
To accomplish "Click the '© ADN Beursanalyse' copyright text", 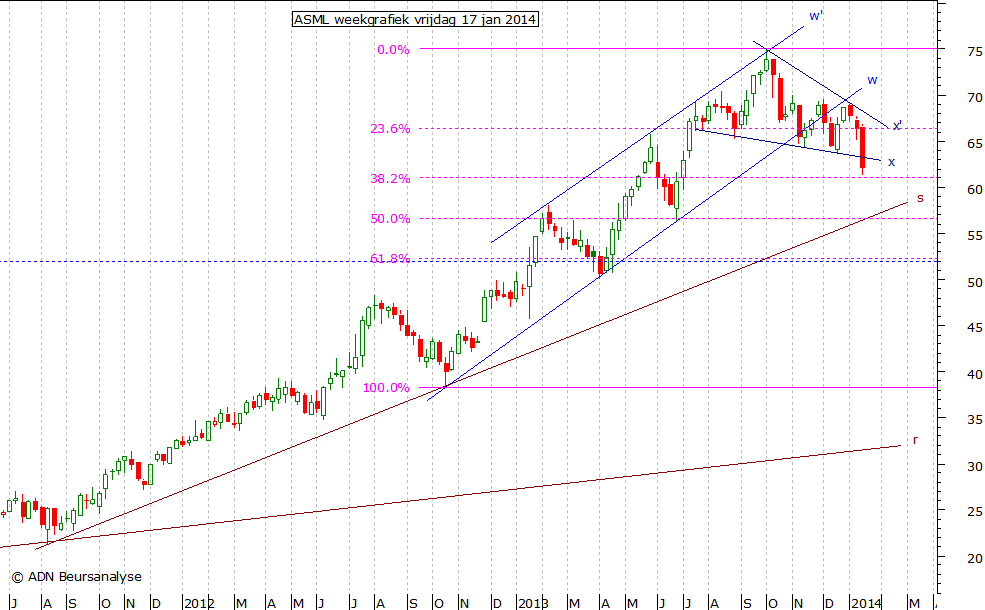I will pos(77,577).
